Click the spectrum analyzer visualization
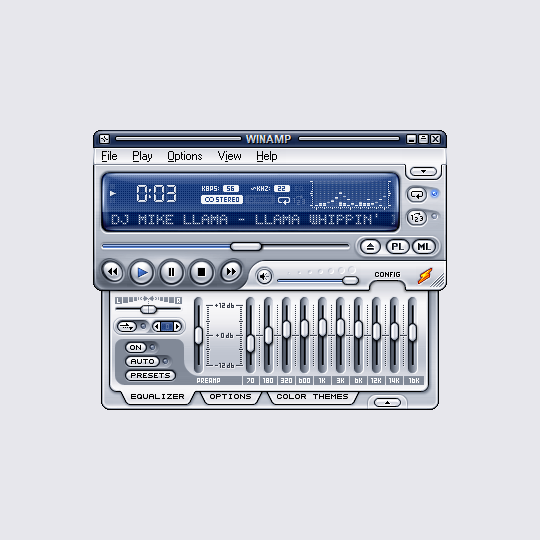Screen dimensions: 540x540 pos(351,195)
